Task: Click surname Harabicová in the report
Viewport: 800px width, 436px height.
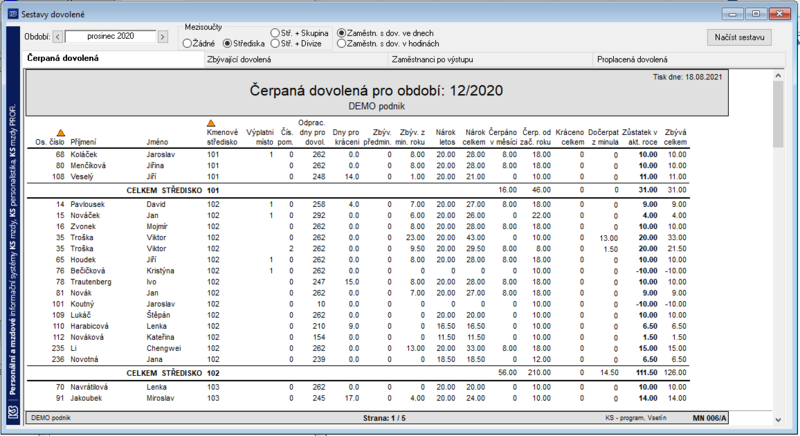Action: pos(89,326)
